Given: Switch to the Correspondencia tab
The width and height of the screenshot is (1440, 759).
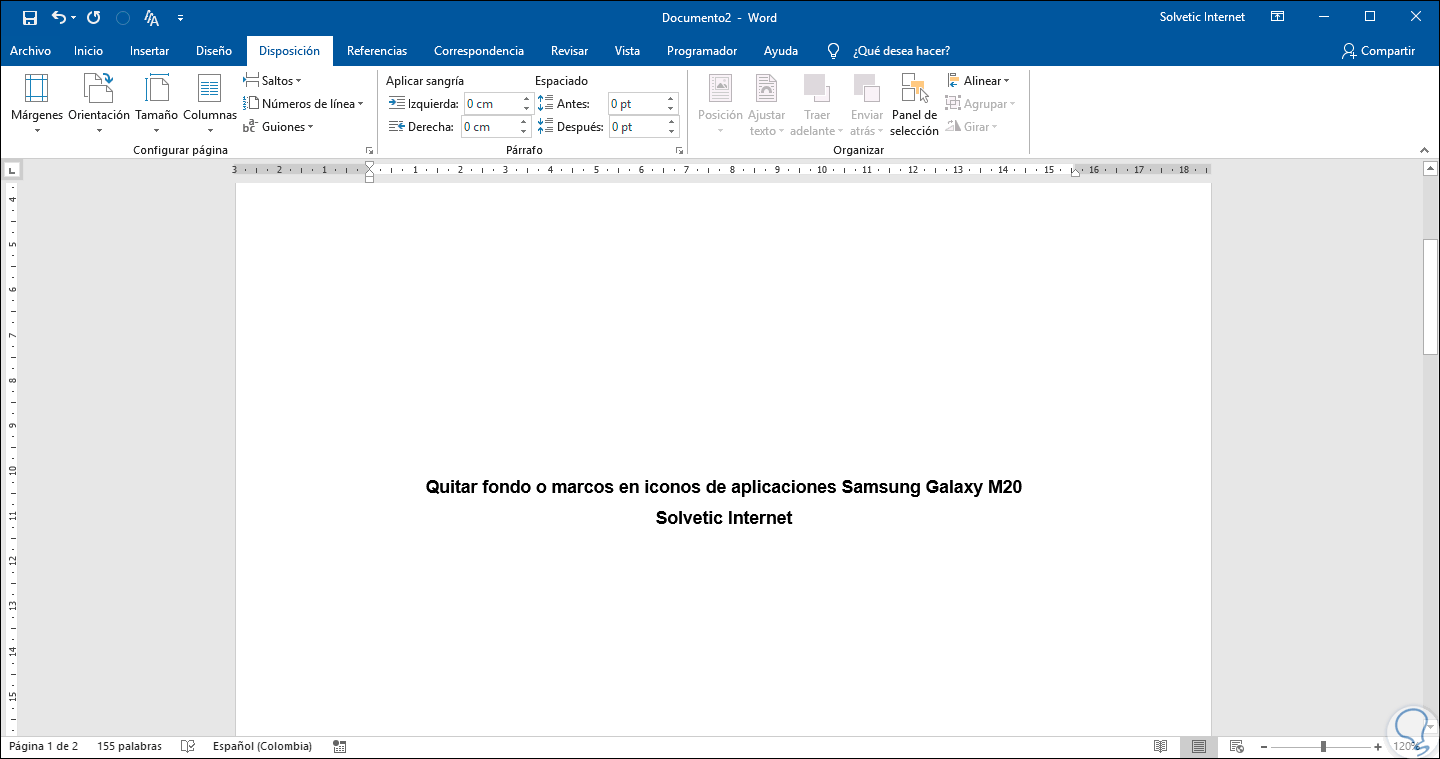Looking at the screenshot, I should (x=479, y=51).
